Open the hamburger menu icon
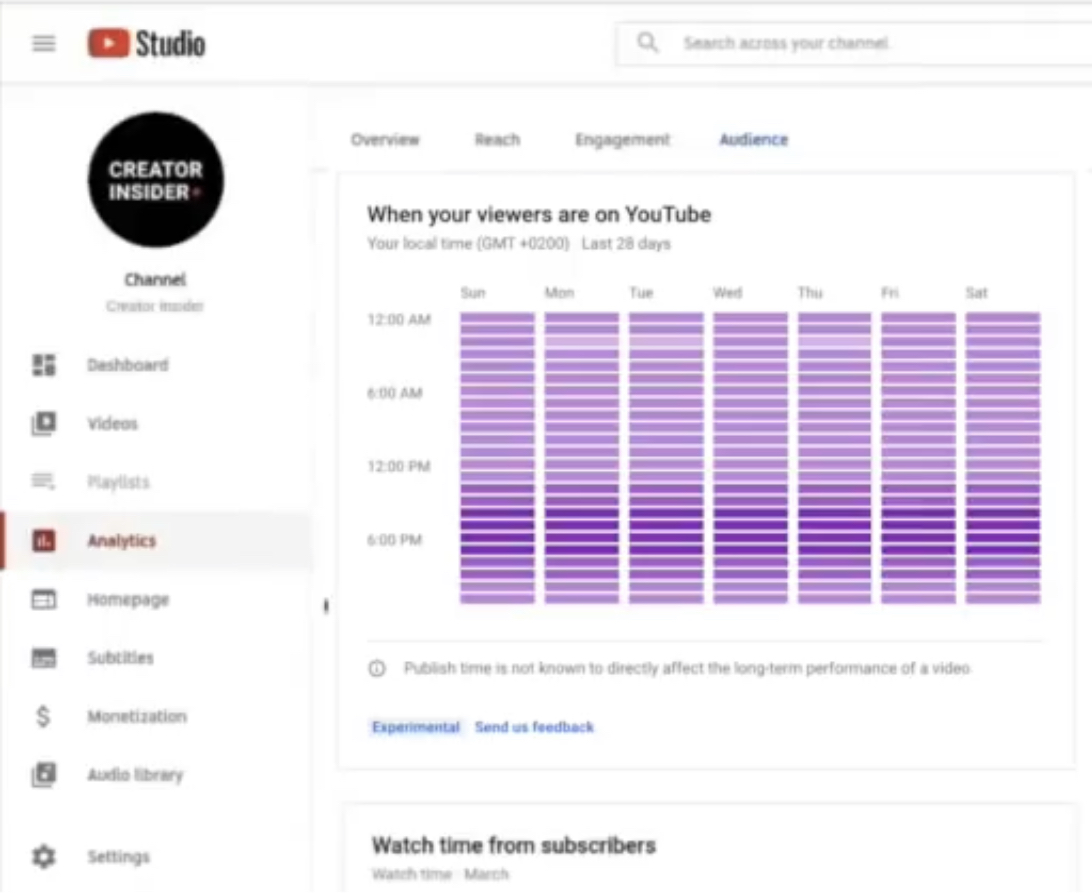1092x893 pixels. [44, 44]
